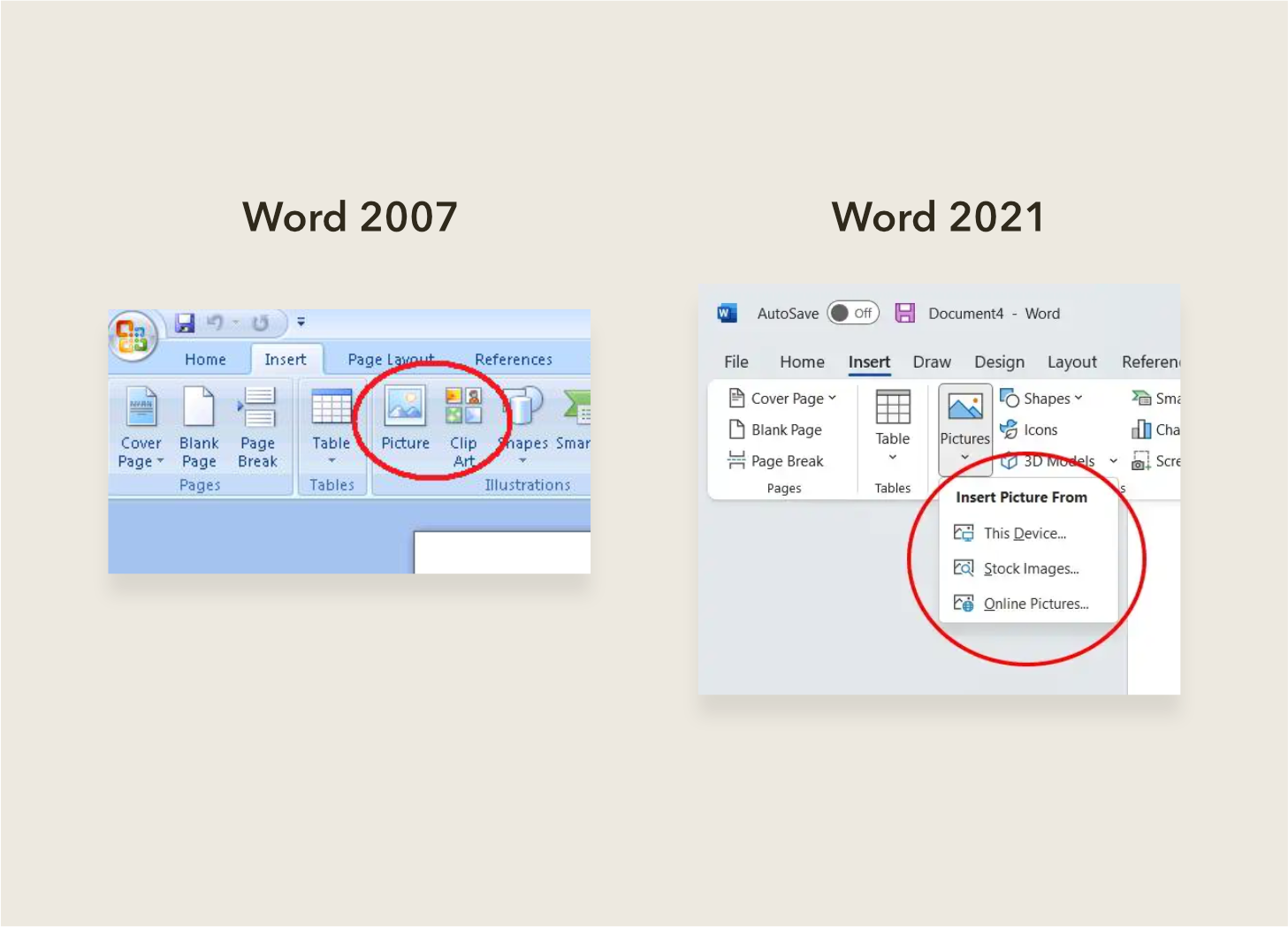Image resolution: width=1288 pixels, height=927 pixels.
Task: Click the Word app icon in Word 2021 title bar
Action: tap(727, 313)
